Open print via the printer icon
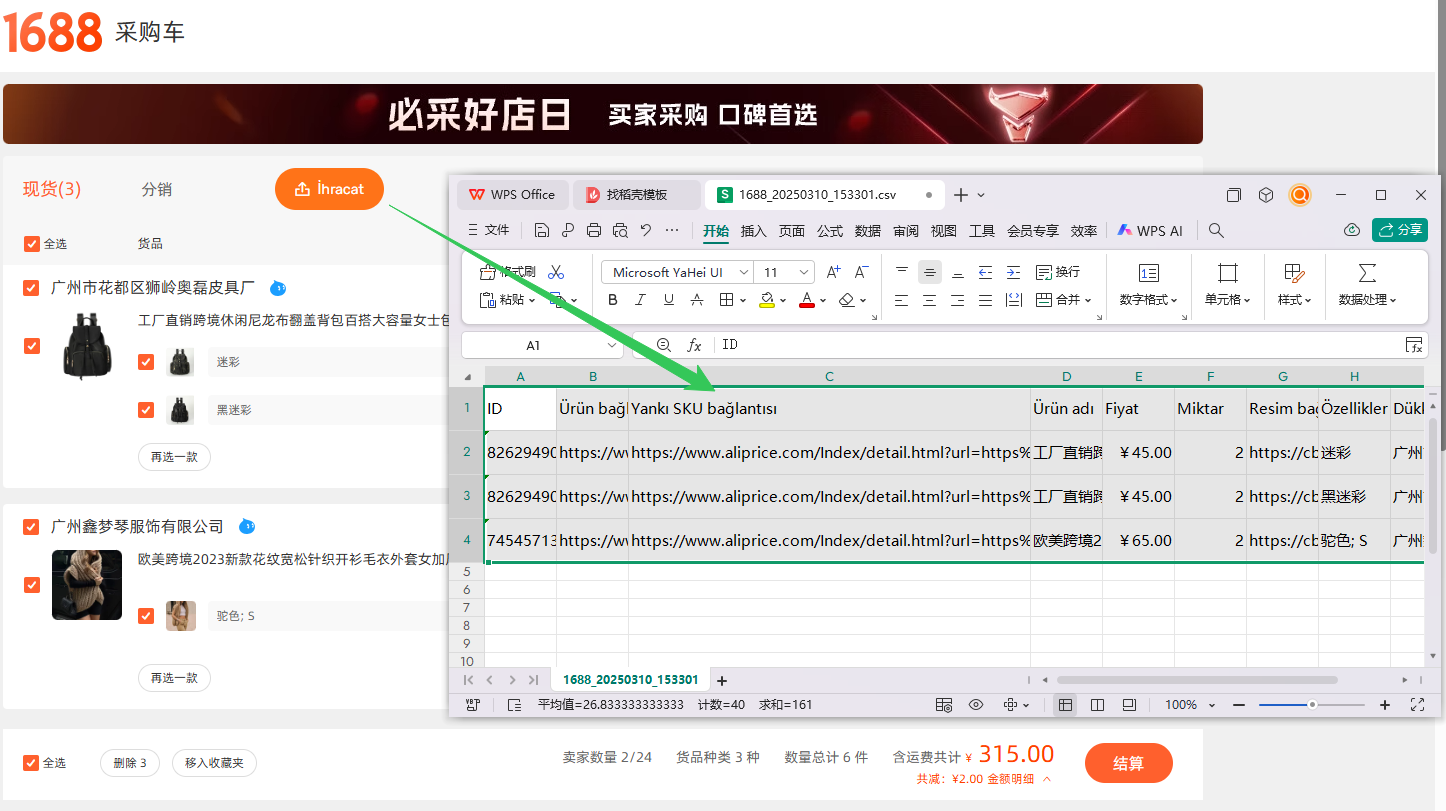Viewport: 1446px width, 811px height. pyautogui.click(x=593, y=230)
